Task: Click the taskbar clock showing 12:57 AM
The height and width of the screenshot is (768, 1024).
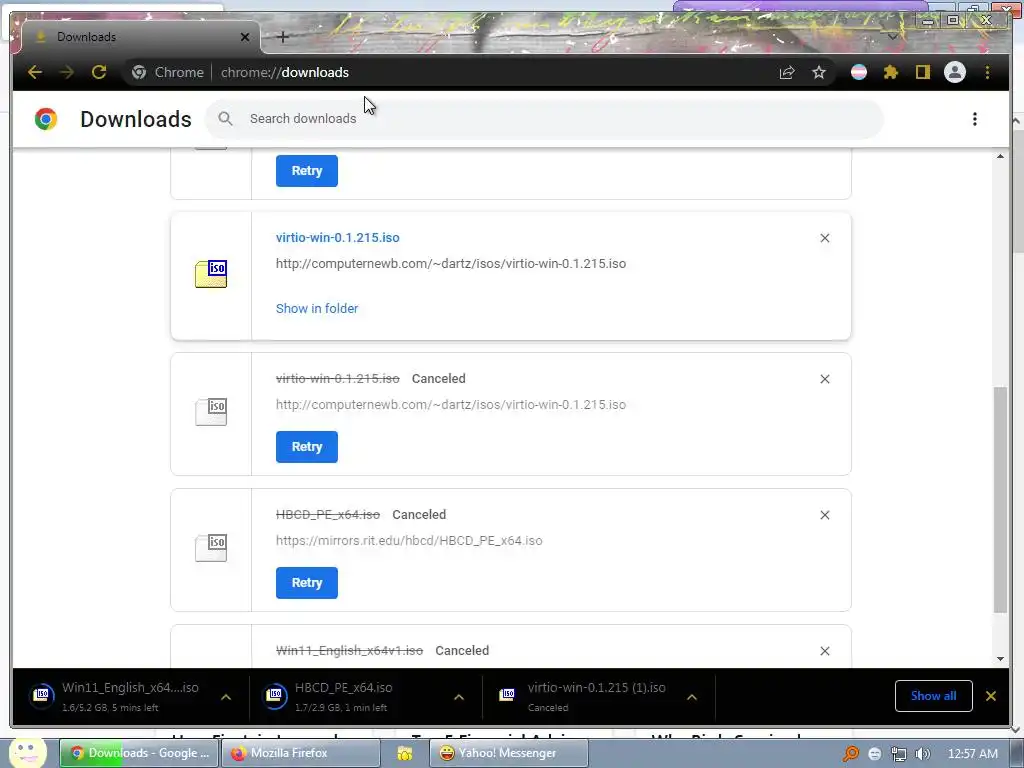Action: coord(972,754)
